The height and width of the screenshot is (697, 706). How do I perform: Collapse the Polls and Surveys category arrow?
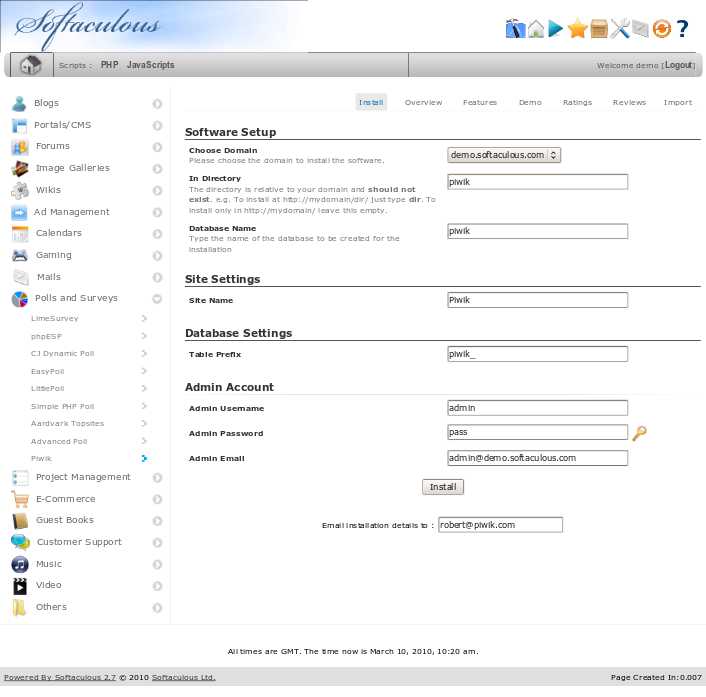(157, 299)
